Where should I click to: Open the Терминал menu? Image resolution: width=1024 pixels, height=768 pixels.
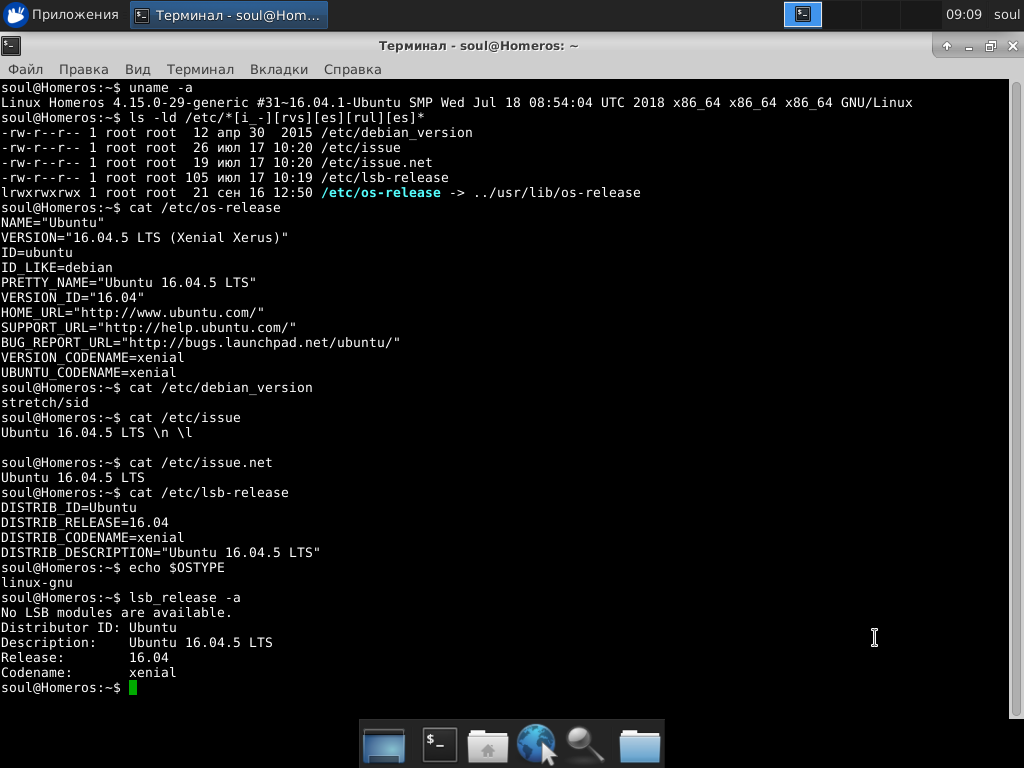(x=200, y=69)
